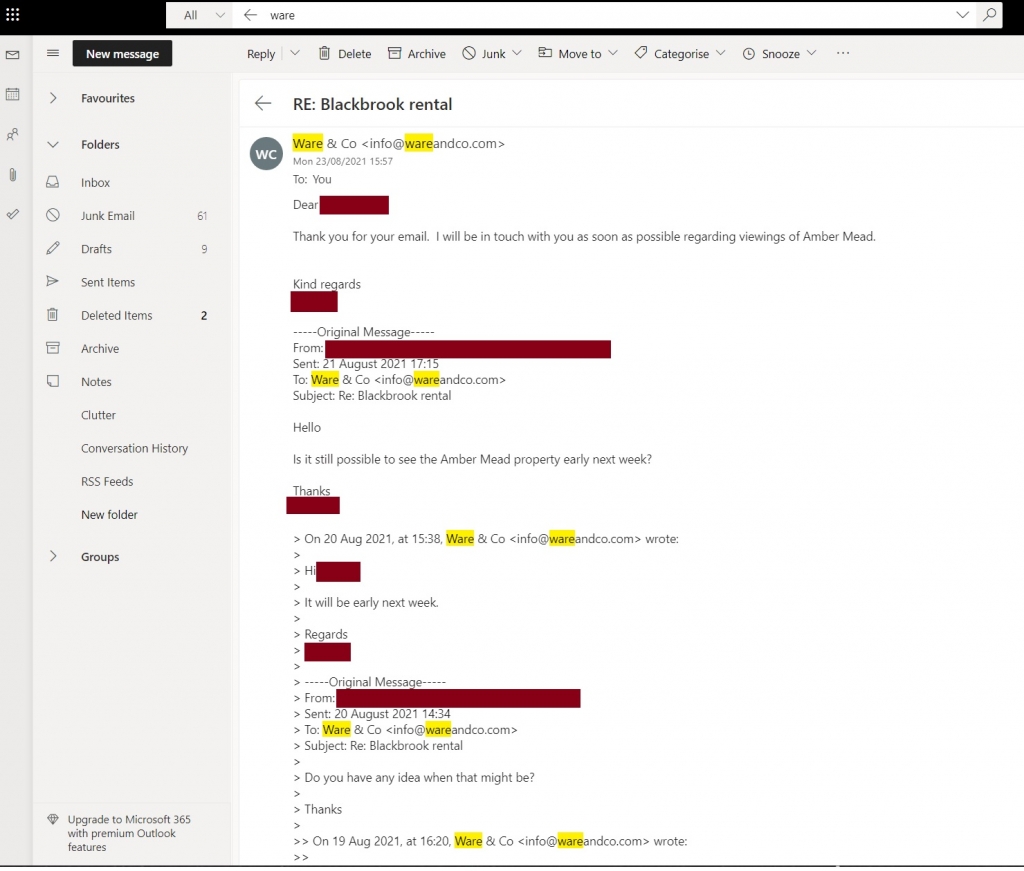1024x871 pixels.
Task: Archive the message from the toolbar
Action: 416,54
